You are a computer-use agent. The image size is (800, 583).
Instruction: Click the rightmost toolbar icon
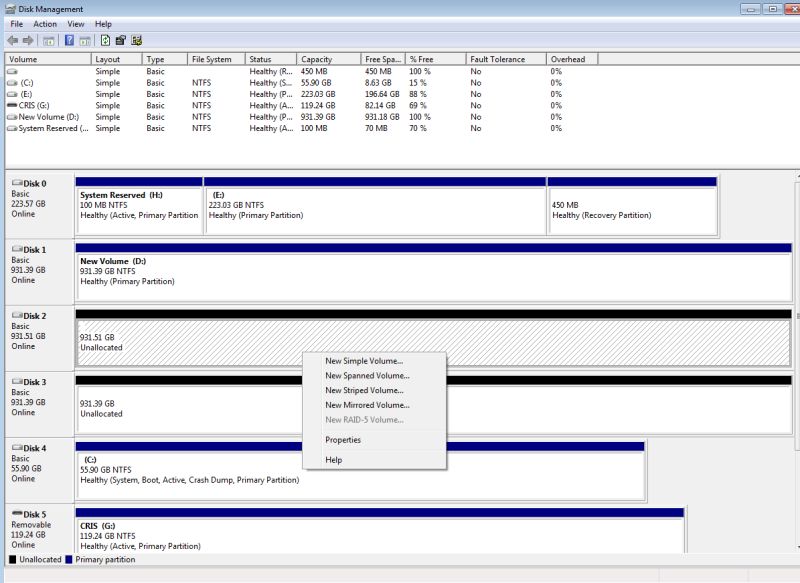[139, 41]
